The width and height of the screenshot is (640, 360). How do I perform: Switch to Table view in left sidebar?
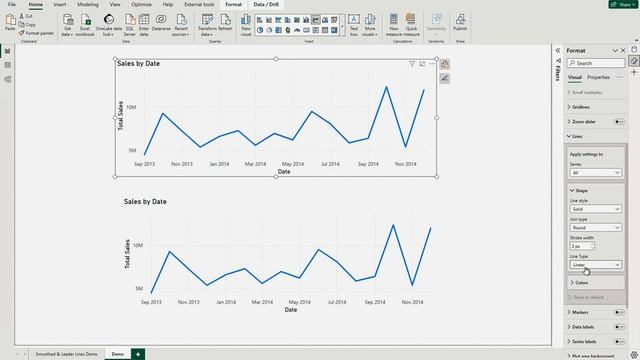coord(7,65)
